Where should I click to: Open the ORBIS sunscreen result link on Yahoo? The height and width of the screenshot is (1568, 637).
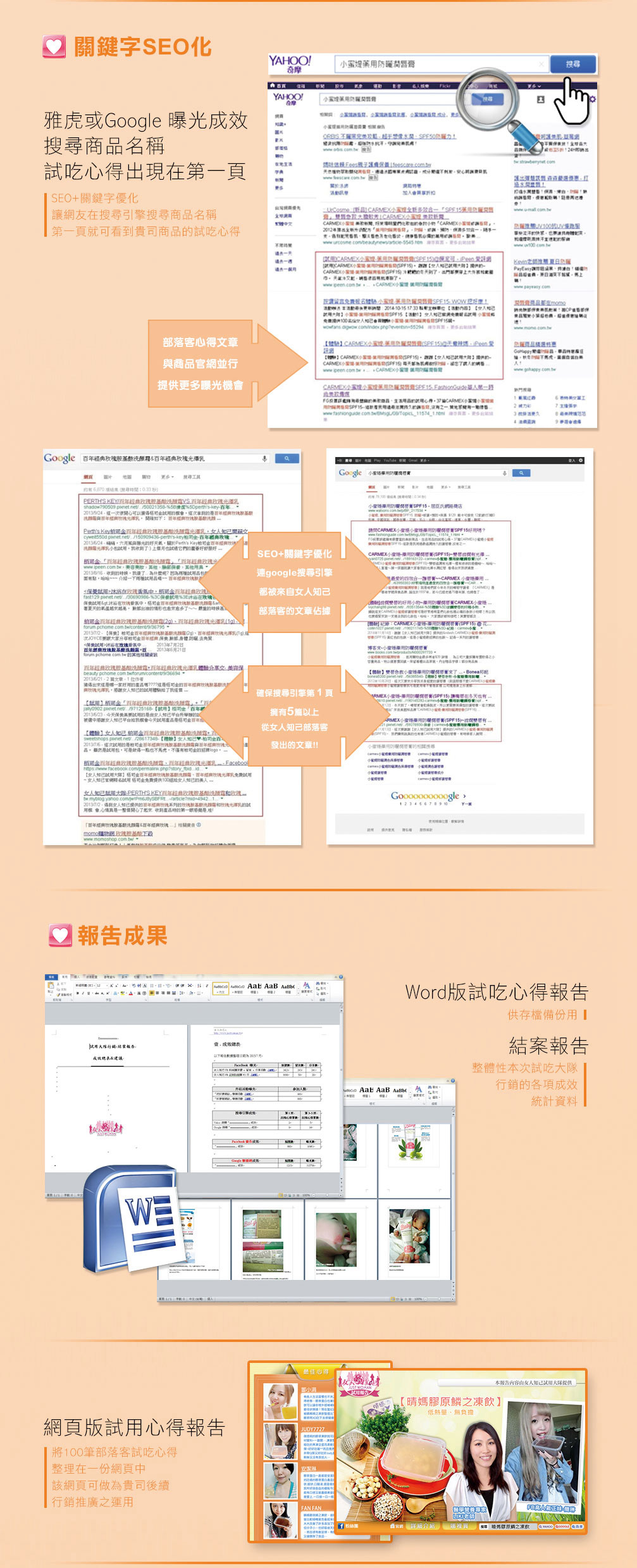point(389,136)
